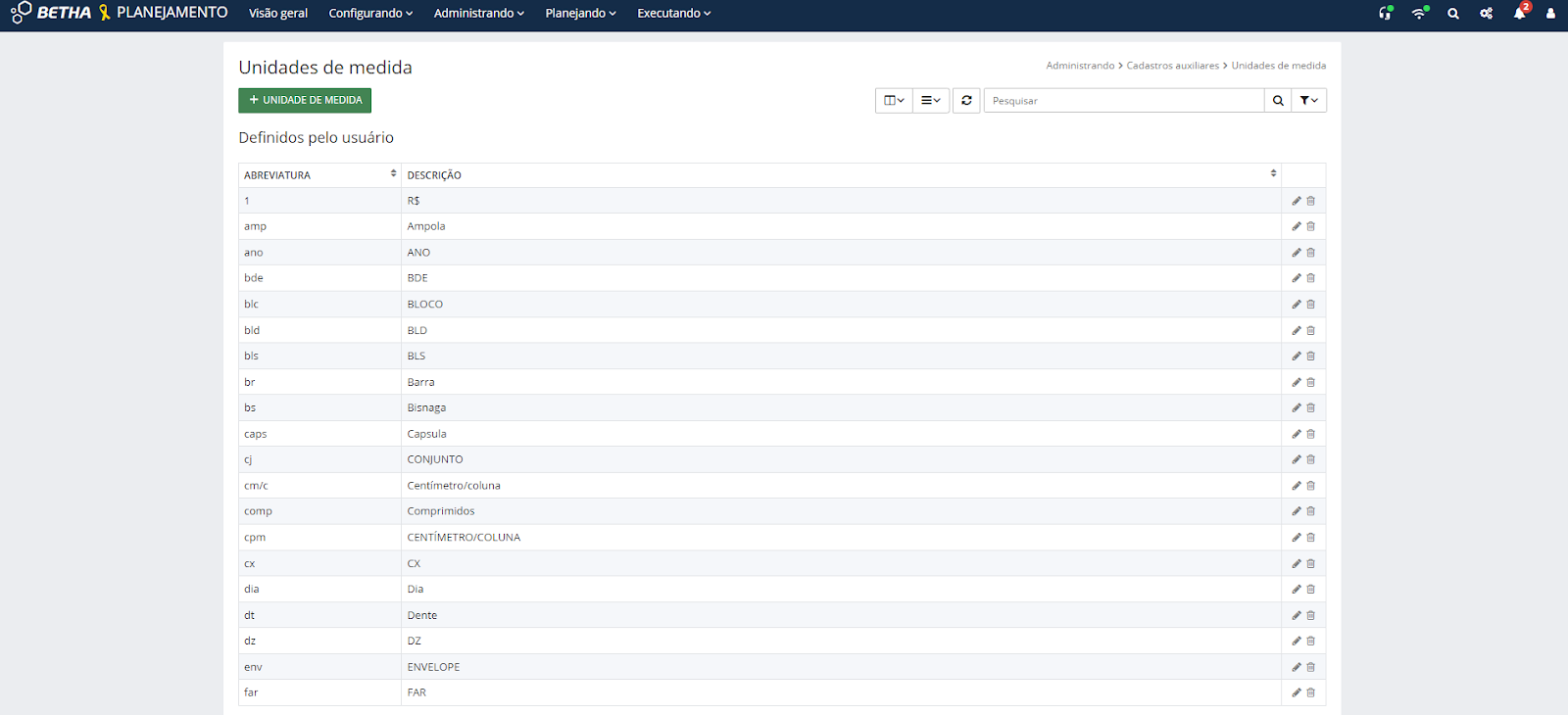Image resolution: width=1568 pixels, height=715 pixels.
Task: Open the support headset icon
Action: tap(1386, 13)
